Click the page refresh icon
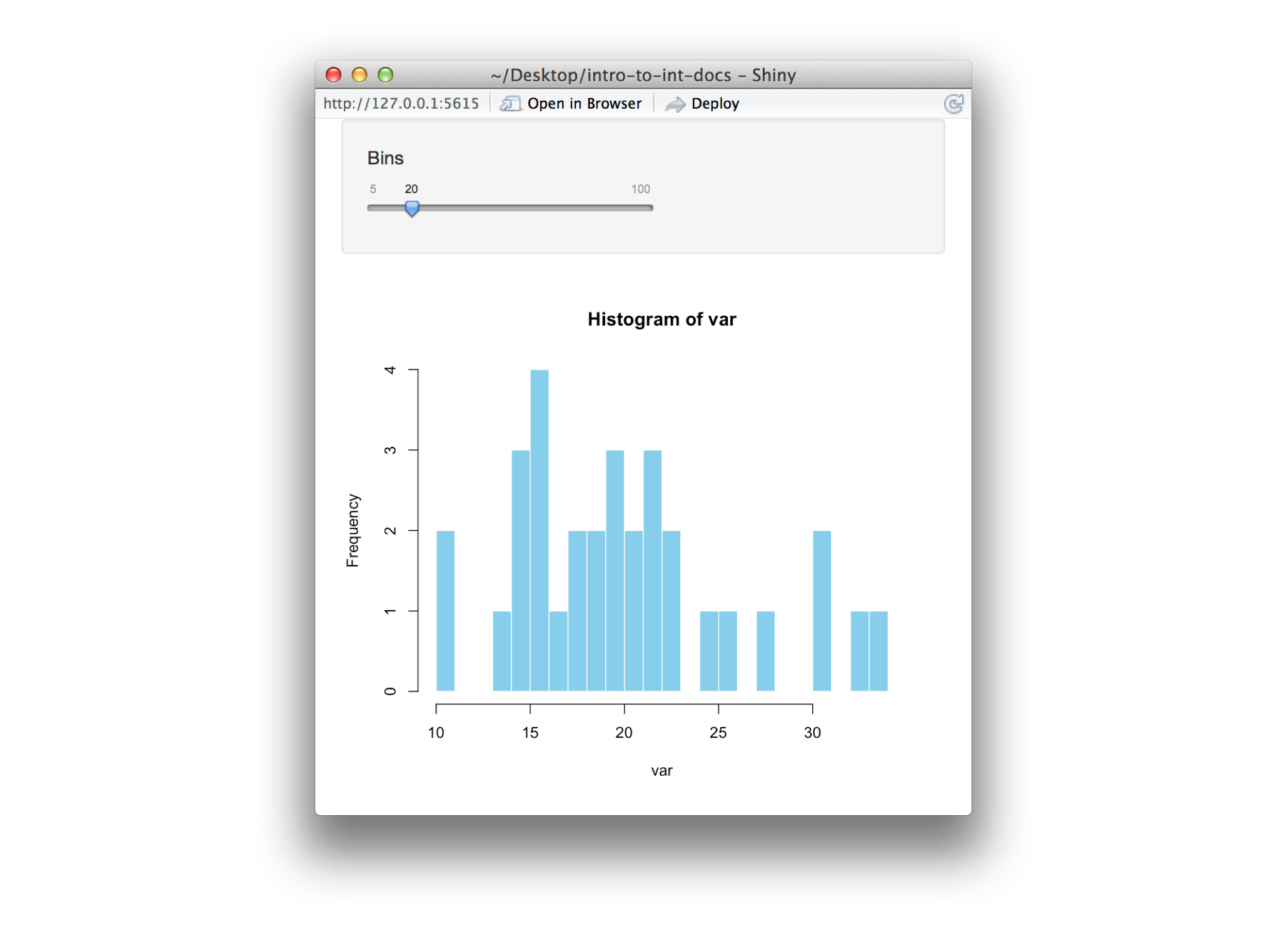1288x929 pixels. point(953,103)
